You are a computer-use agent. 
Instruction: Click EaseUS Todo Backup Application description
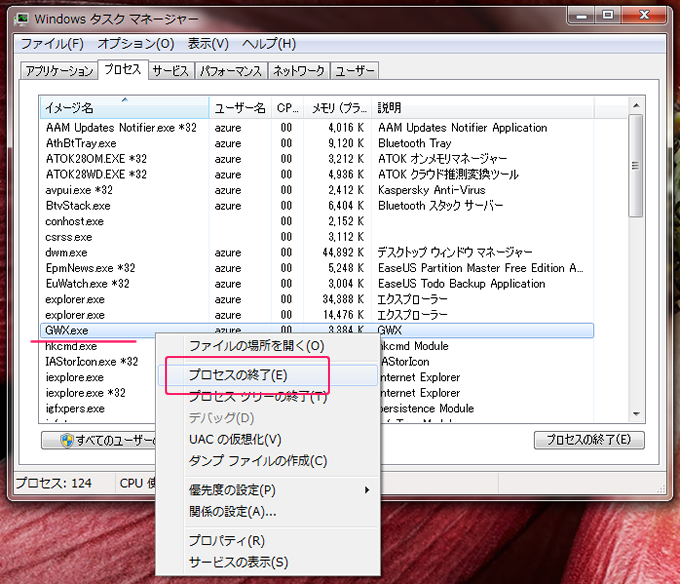[x=461, y=284]
